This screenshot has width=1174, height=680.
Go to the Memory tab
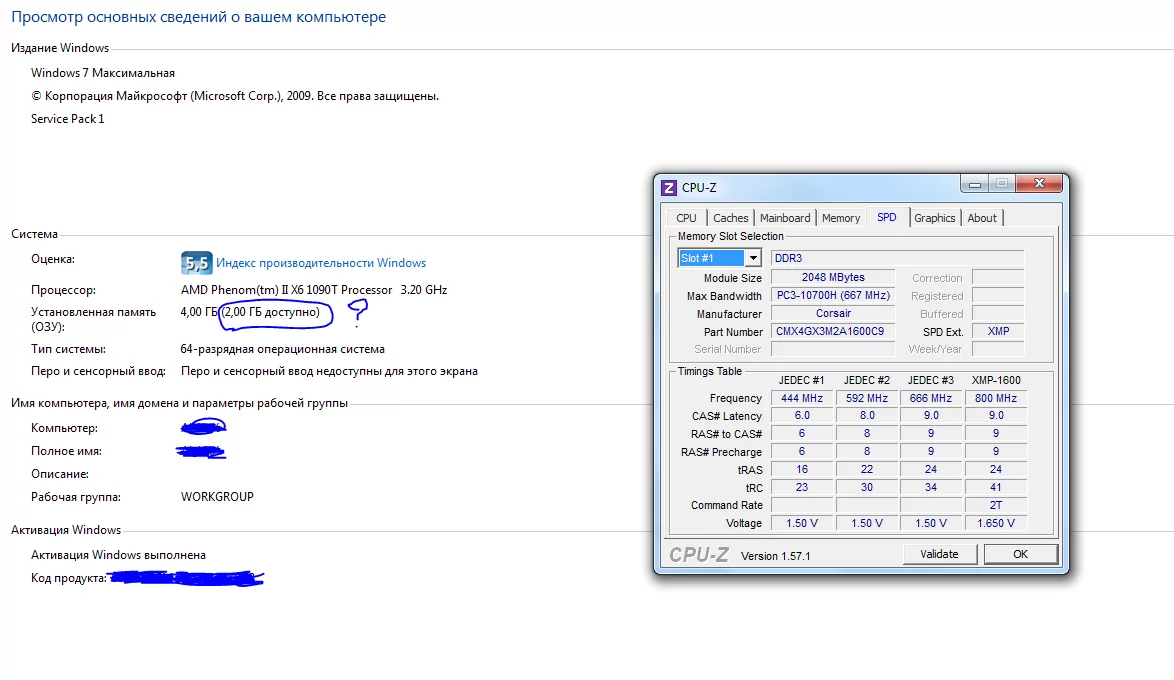841,218
